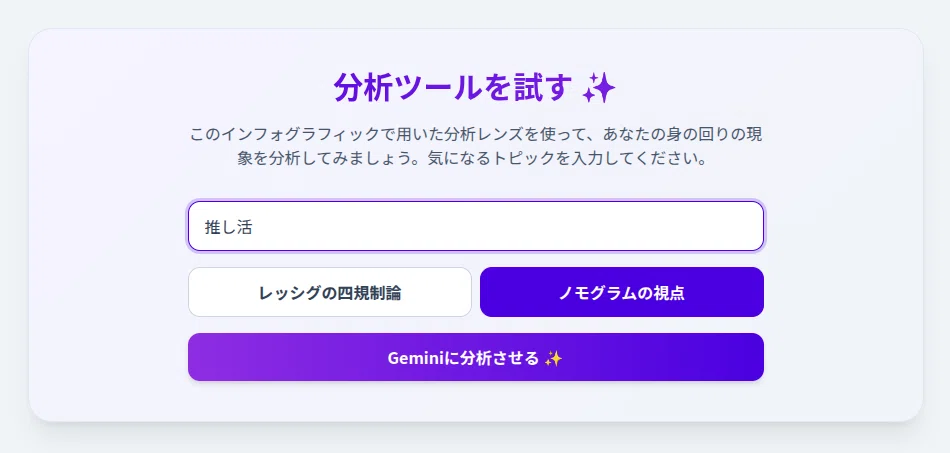Select the ノモグラムの視点 lens option
This screenshot has width=950, height=453.
(622, 292)
